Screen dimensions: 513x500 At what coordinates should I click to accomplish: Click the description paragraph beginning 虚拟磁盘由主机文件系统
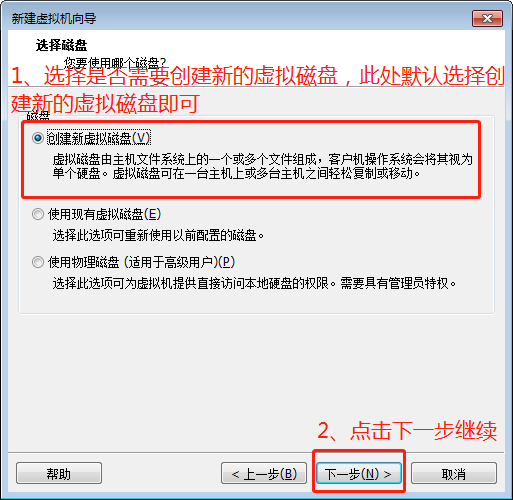click(263, 166)
